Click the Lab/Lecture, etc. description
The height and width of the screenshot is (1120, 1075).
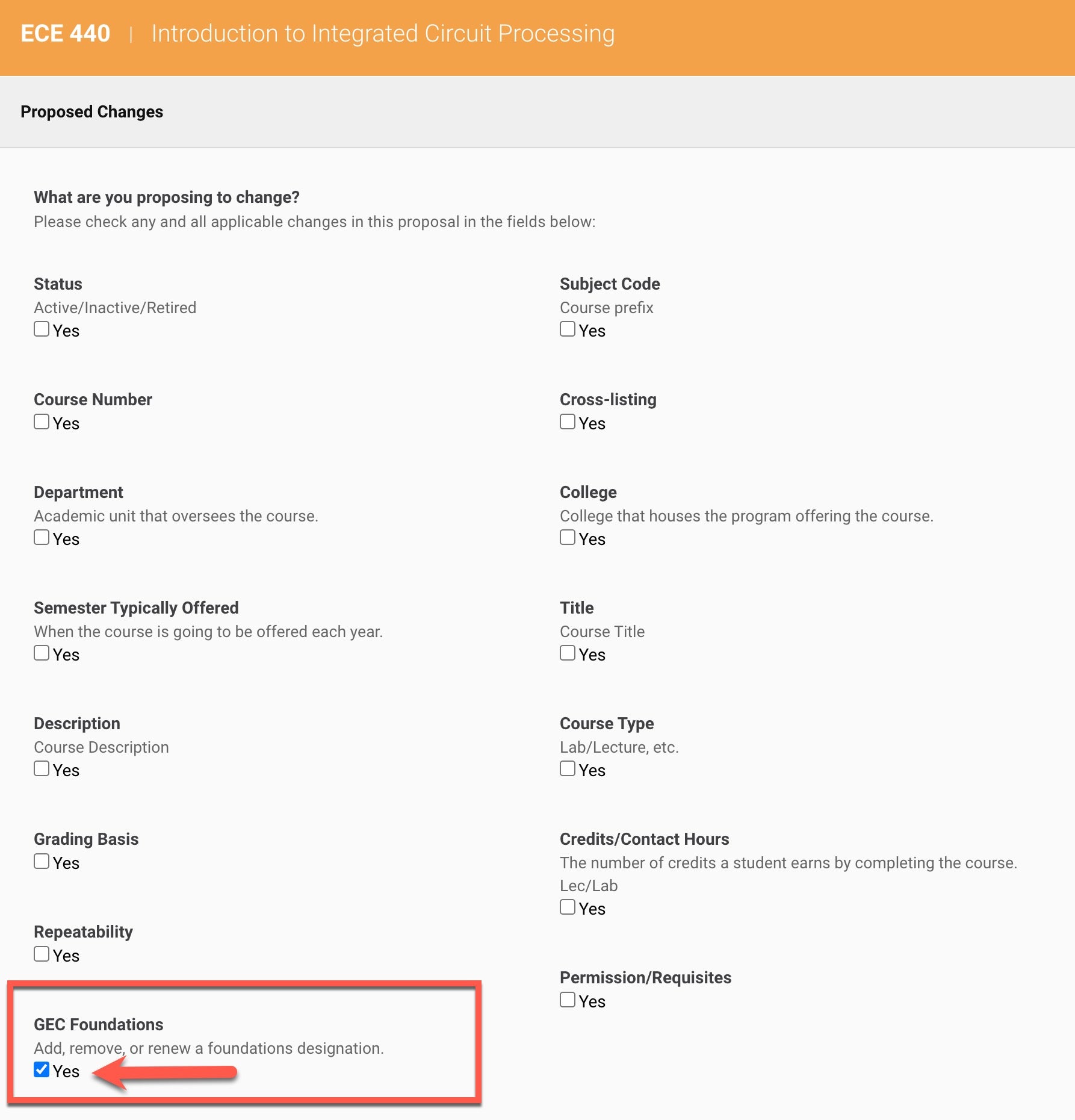619,747
